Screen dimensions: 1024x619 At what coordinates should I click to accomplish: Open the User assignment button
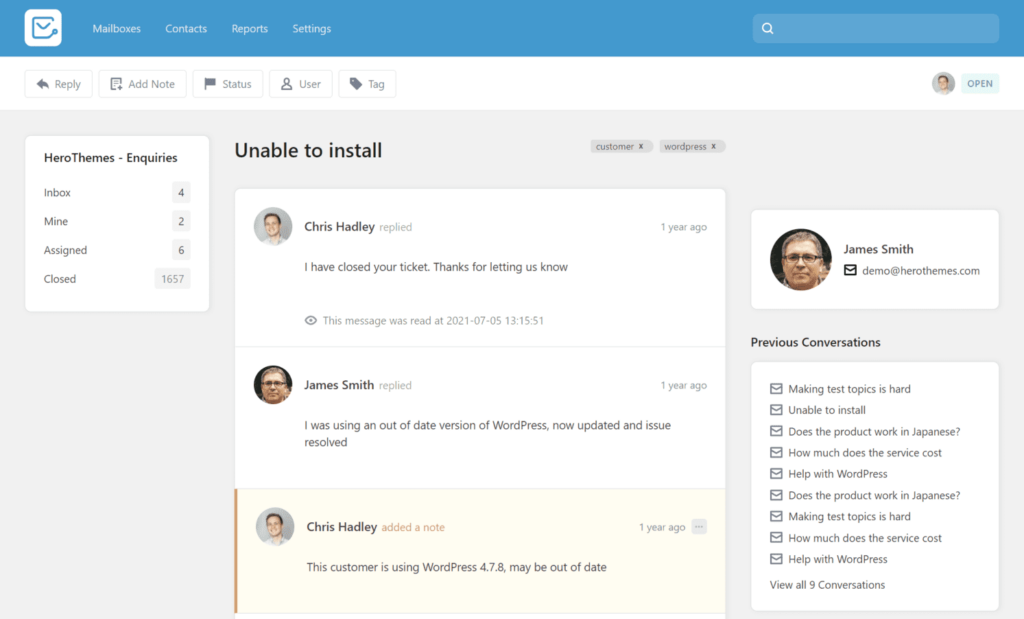click(301, 84)
